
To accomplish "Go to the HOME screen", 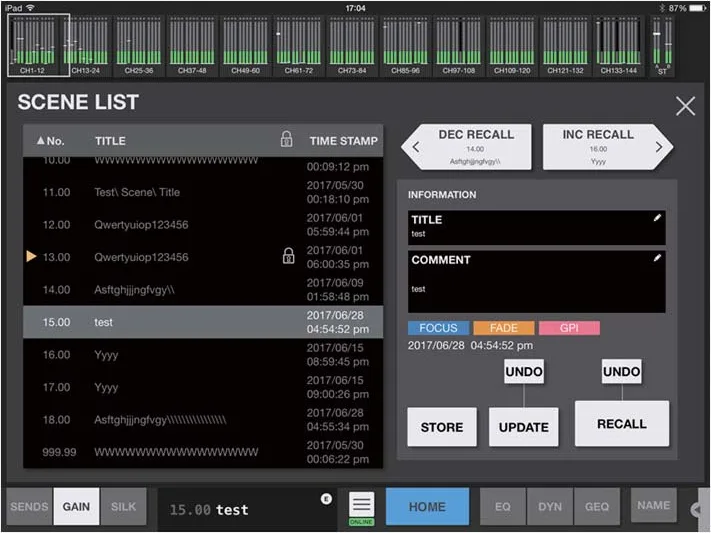I will pyautogui.click(x=427, y=506).
